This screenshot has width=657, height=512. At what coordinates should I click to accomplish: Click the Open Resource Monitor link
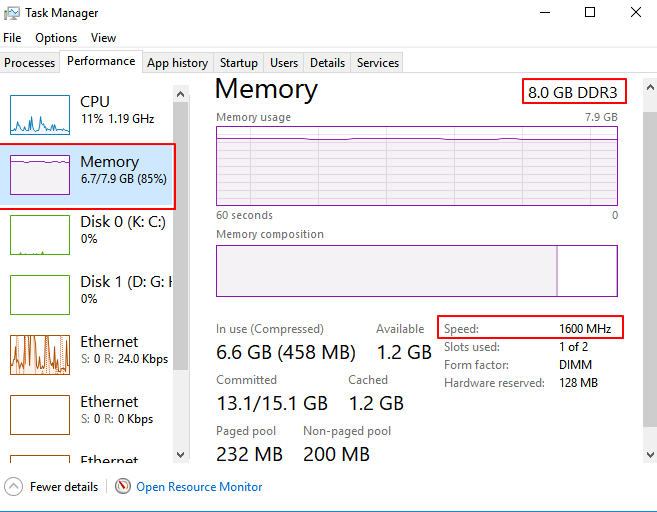(x=199, y=487)
